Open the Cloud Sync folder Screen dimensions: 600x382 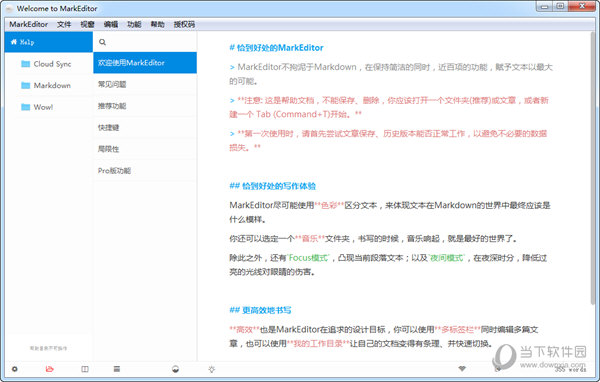pos(49,64)
